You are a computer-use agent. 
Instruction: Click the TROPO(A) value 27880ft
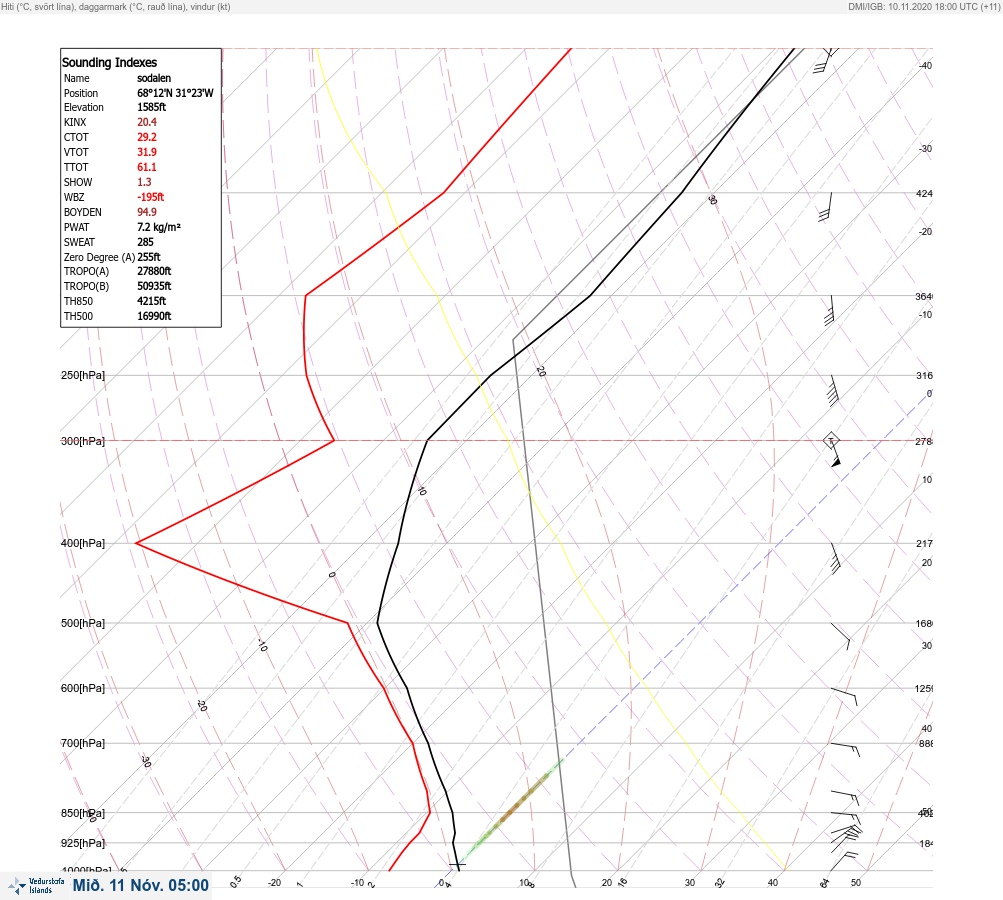click(x=154, y=271)
